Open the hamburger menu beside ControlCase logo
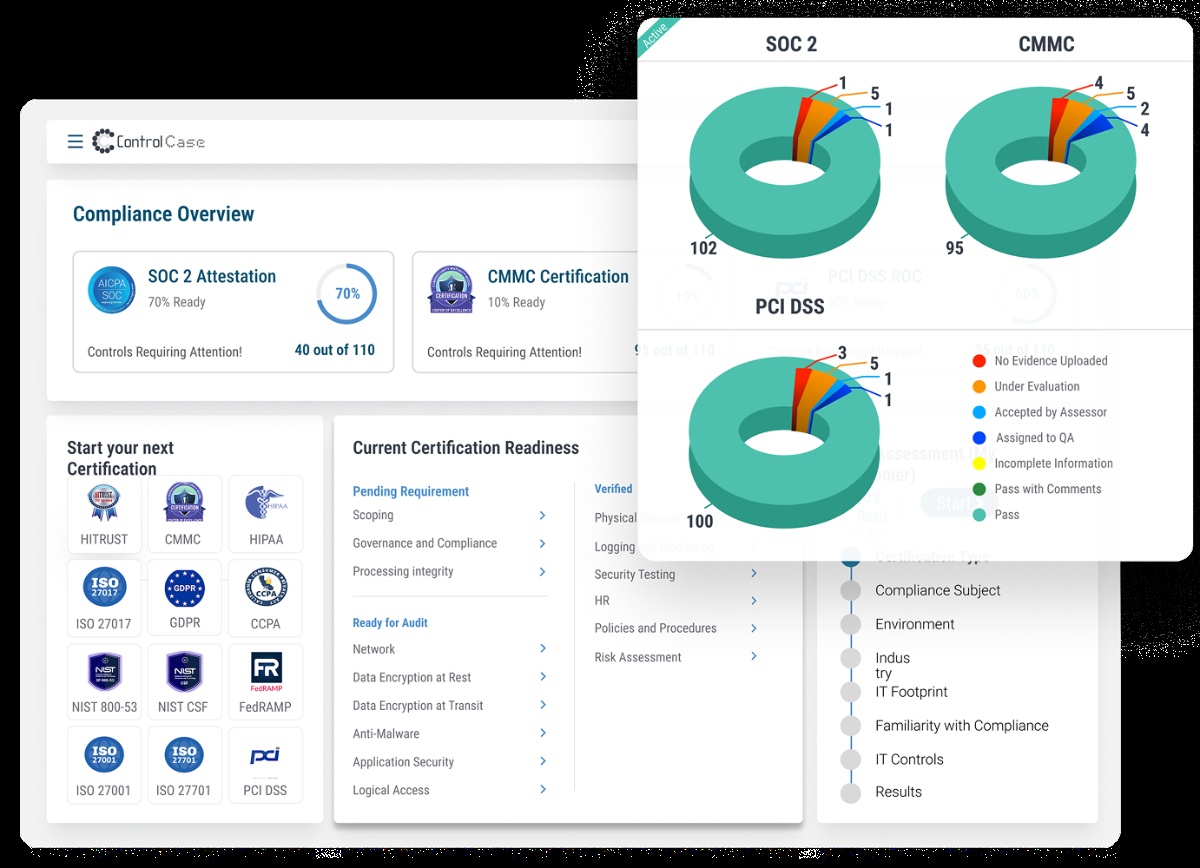The image size is (1200, 868). [x=75, y=142]
